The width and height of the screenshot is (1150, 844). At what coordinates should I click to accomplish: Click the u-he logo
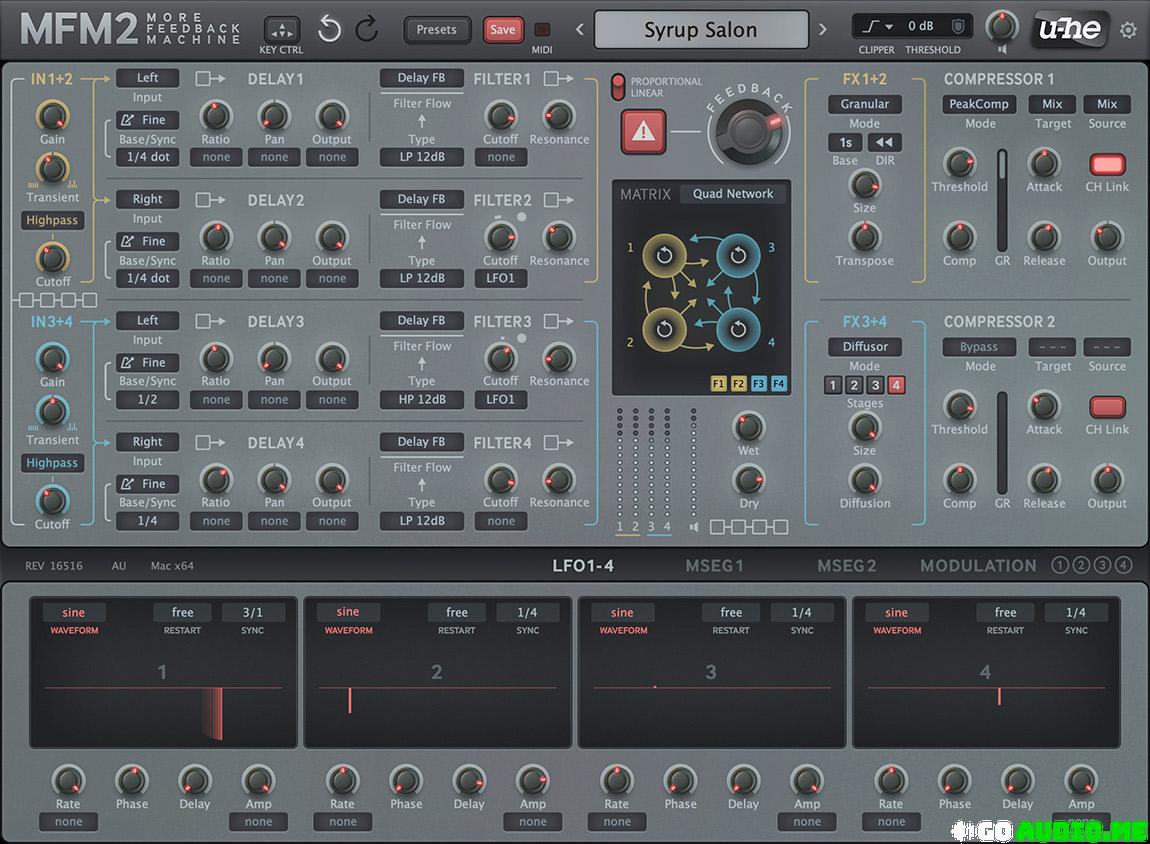pyautogui.click(x=1069, y=29)
